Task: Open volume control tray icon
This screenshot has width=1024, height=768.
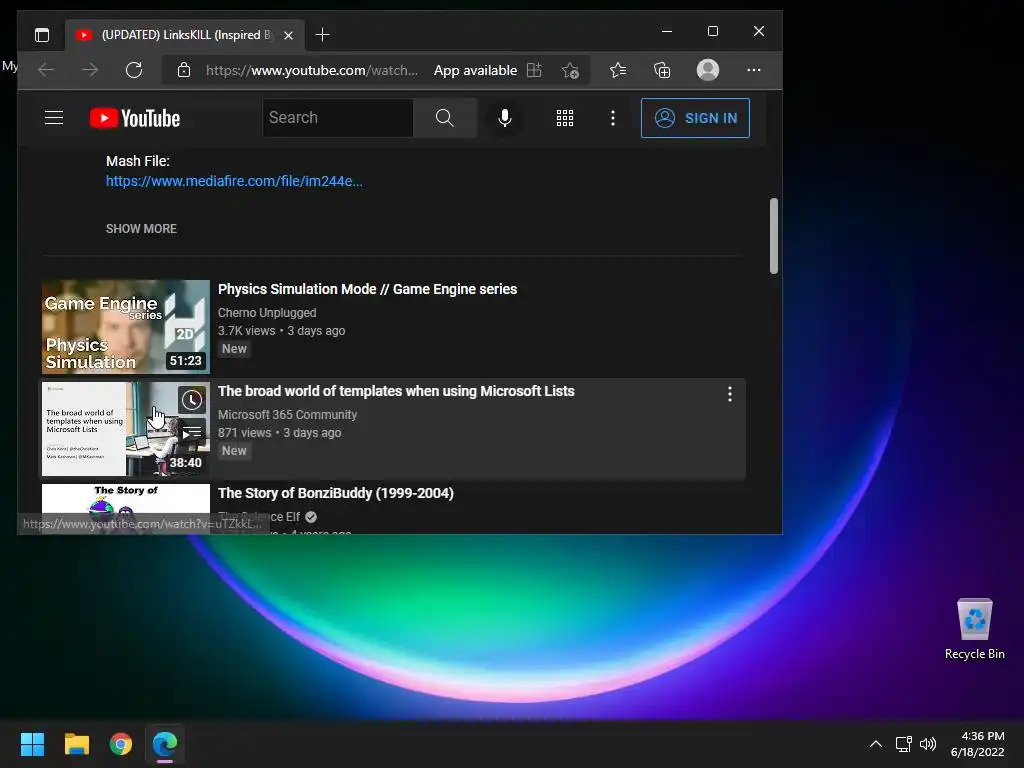Action: click(927, 744)
